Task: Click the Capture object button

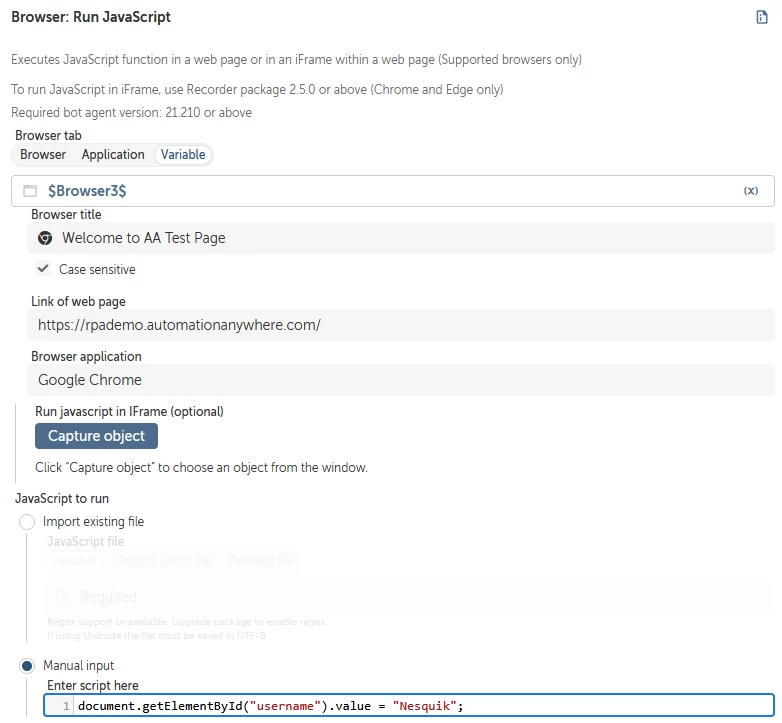Action: point(96,436)
